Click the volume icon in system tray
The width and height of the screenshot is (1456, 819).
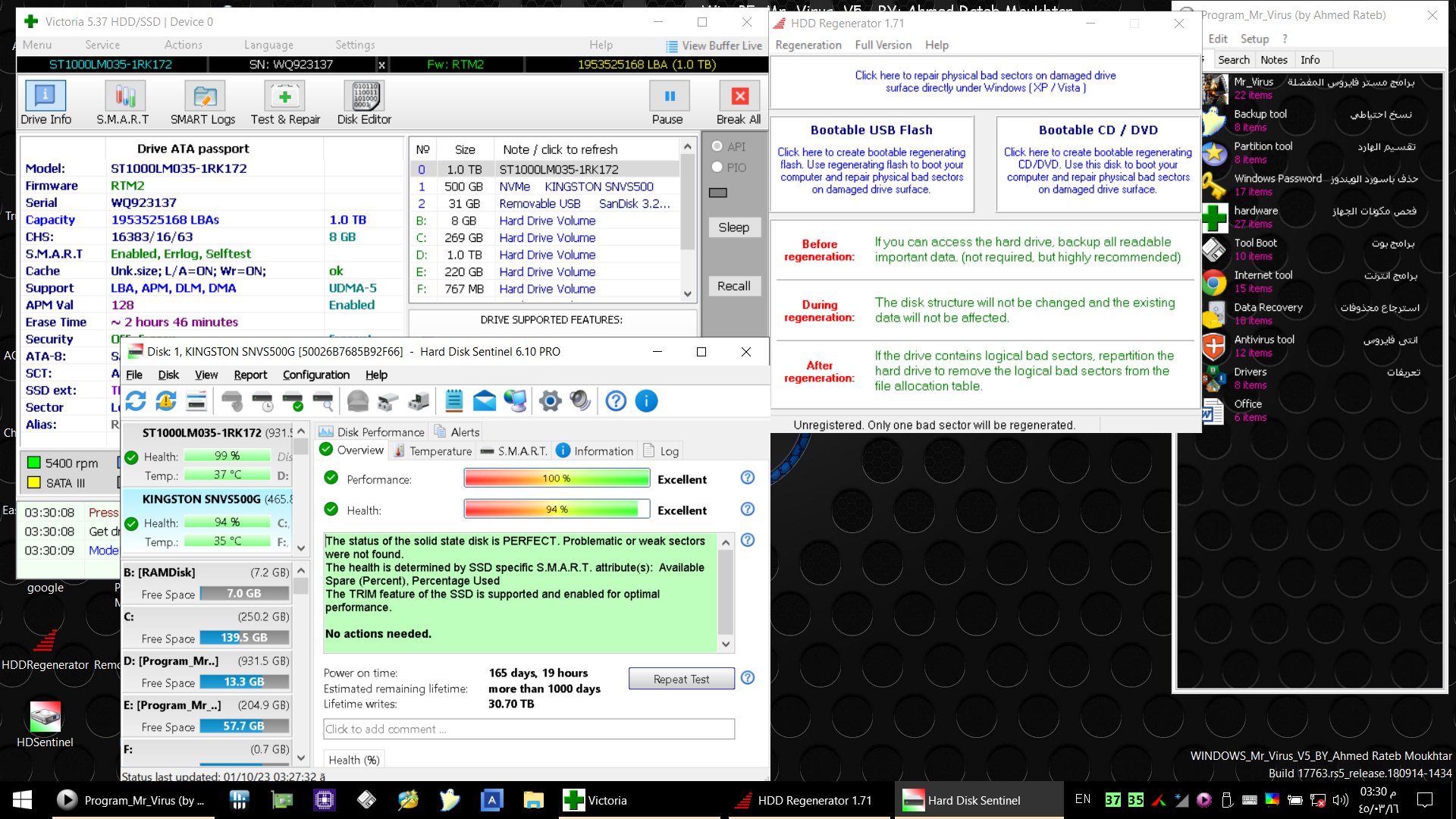(x=1341, y=800)
